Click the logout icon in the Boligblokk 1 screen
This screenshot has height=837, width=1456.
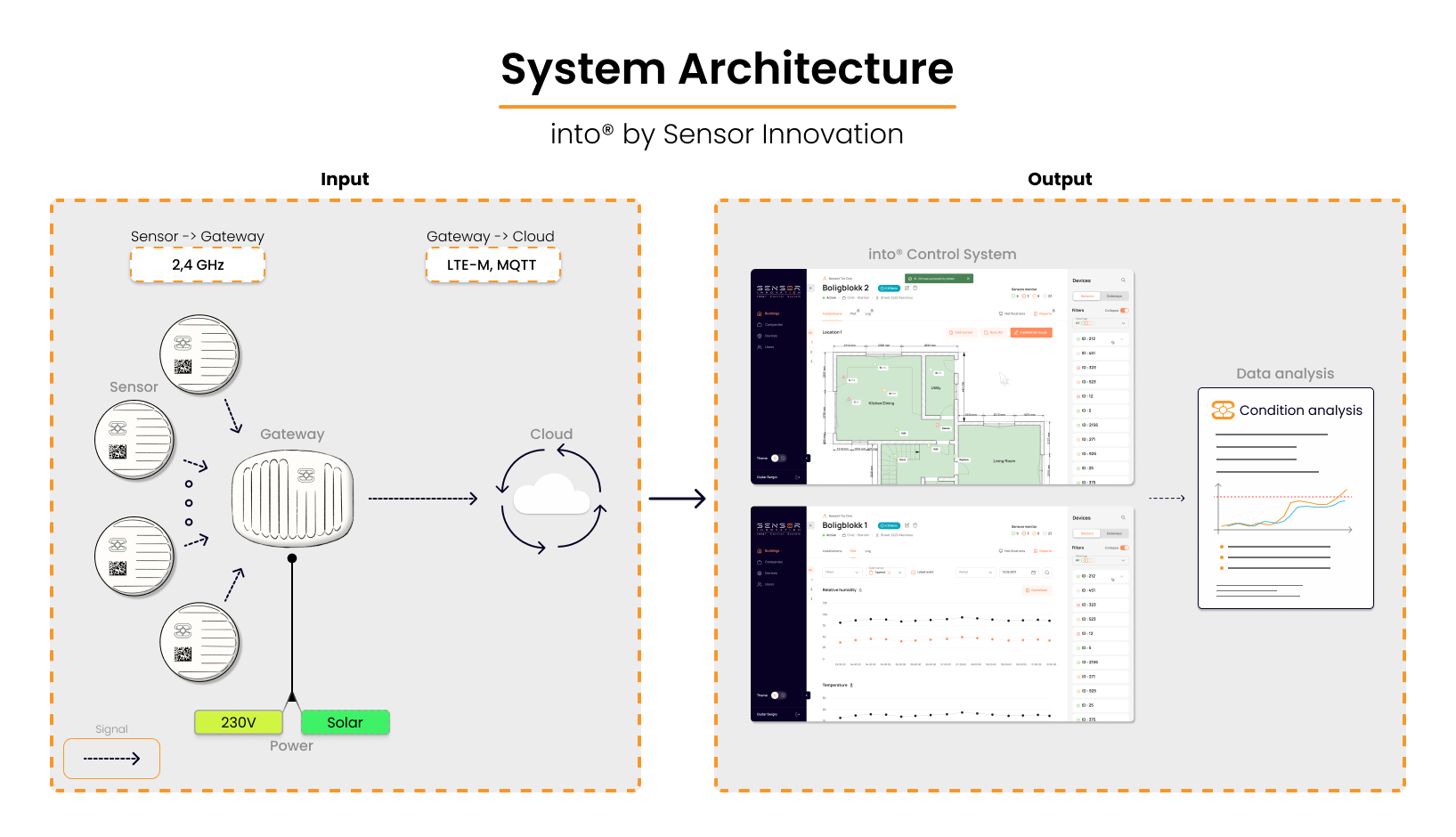pos(797,714)
